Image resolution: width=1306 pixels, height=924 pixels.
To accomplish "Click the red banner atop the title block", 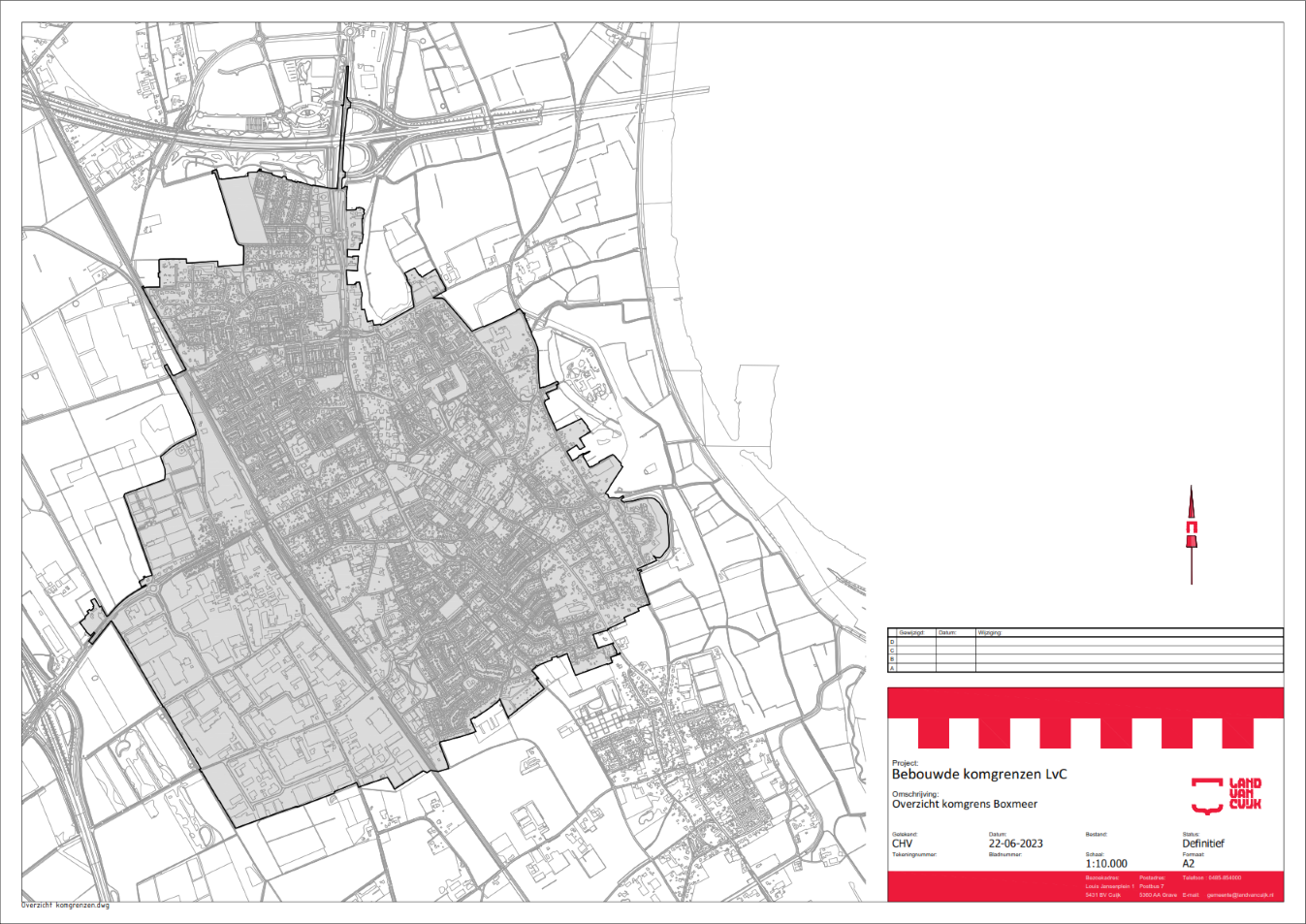I will [1085, 703].
